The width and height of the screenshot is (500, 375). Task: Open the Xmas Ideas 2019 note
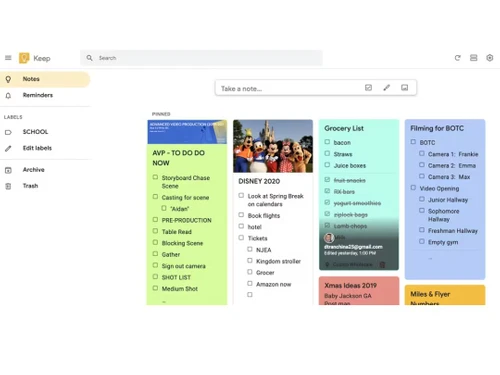point(359,291)
